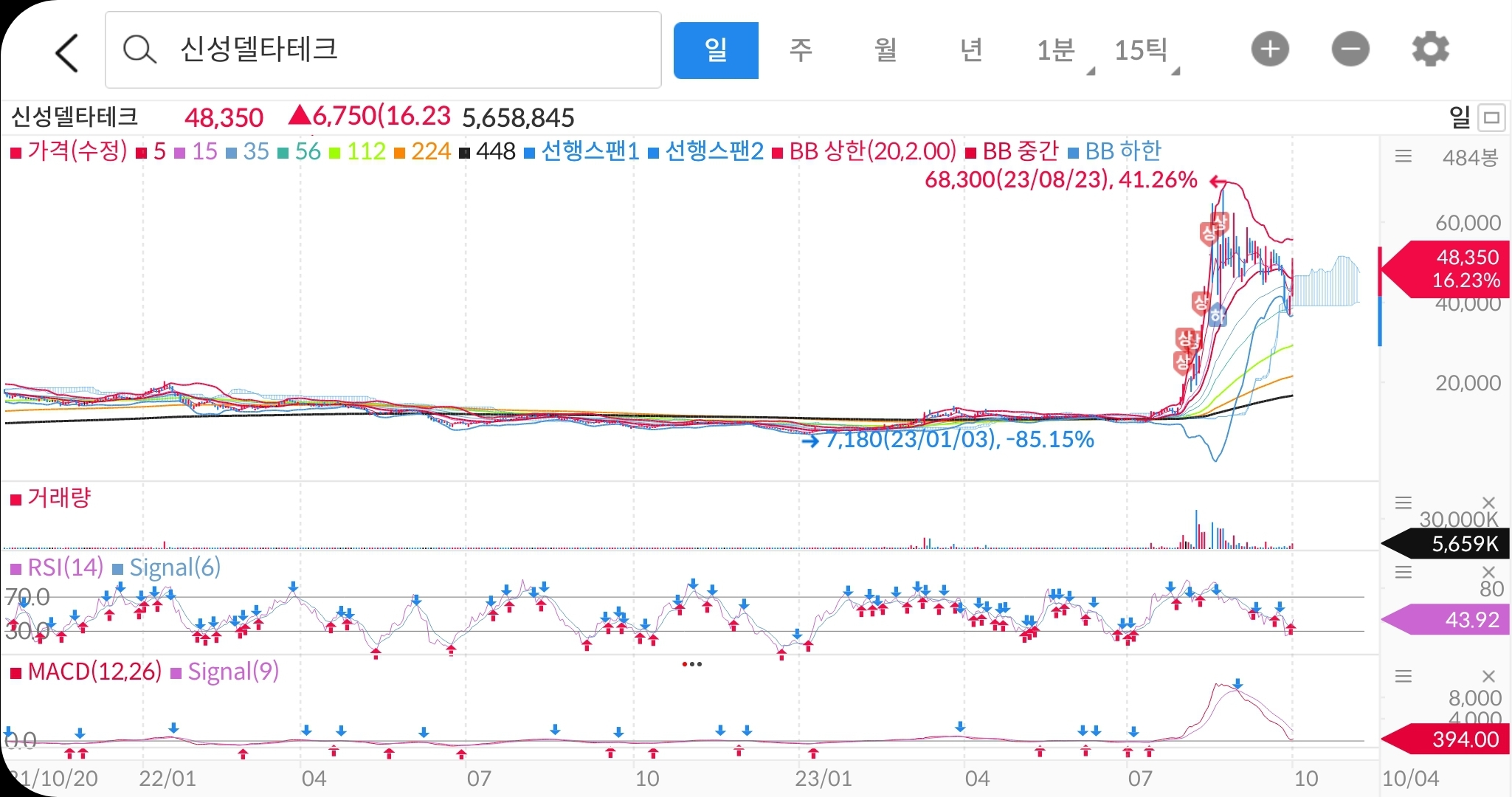
Task: Open price pane menu next to 484봉
Action: 1404,156
